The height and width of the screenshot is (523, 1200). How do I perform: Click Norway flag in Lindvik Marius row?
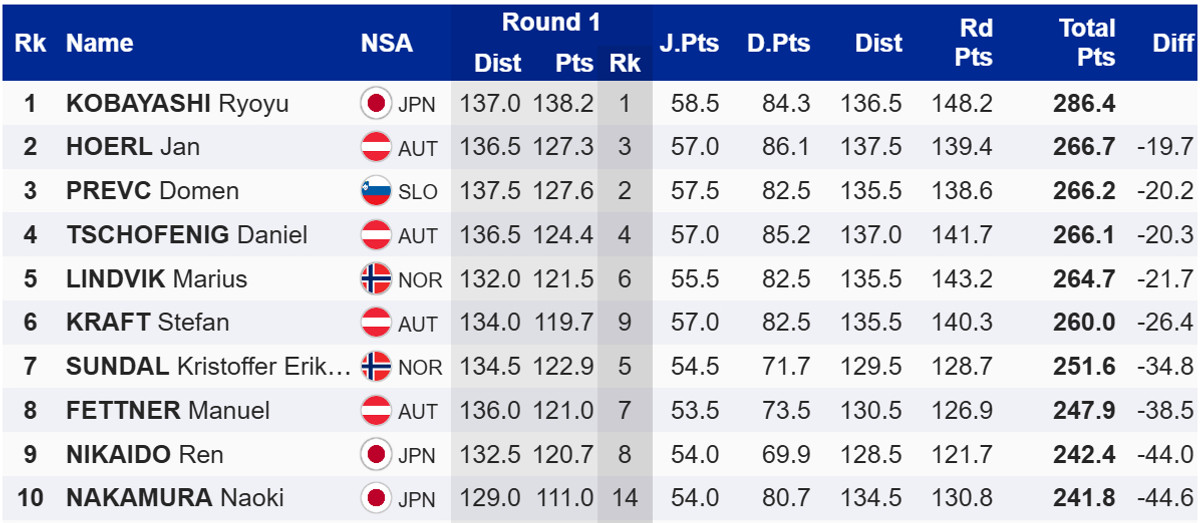point(376,279)
